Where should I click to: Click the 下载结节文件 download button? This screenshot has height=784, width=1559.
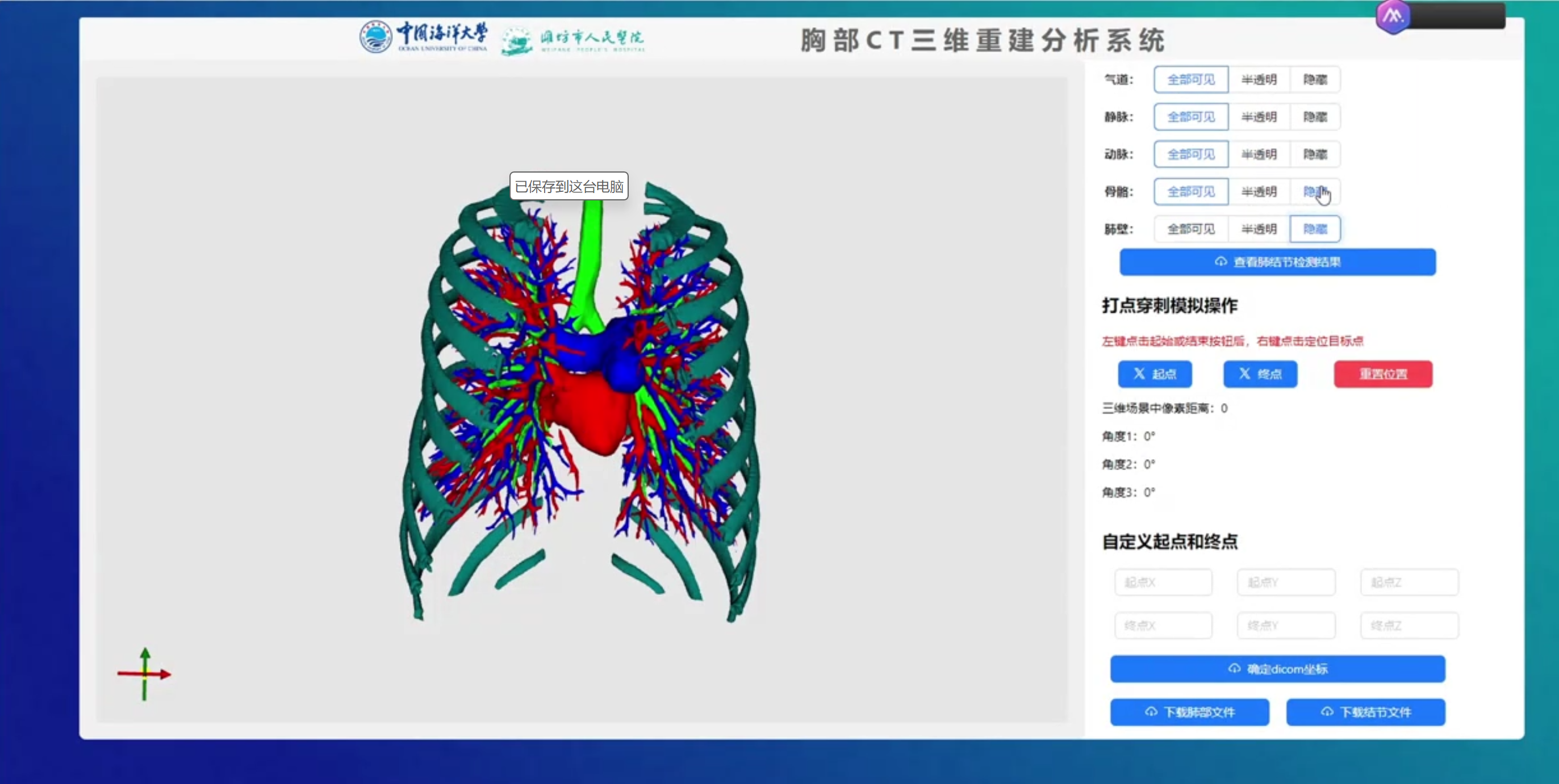[1366, 712]
